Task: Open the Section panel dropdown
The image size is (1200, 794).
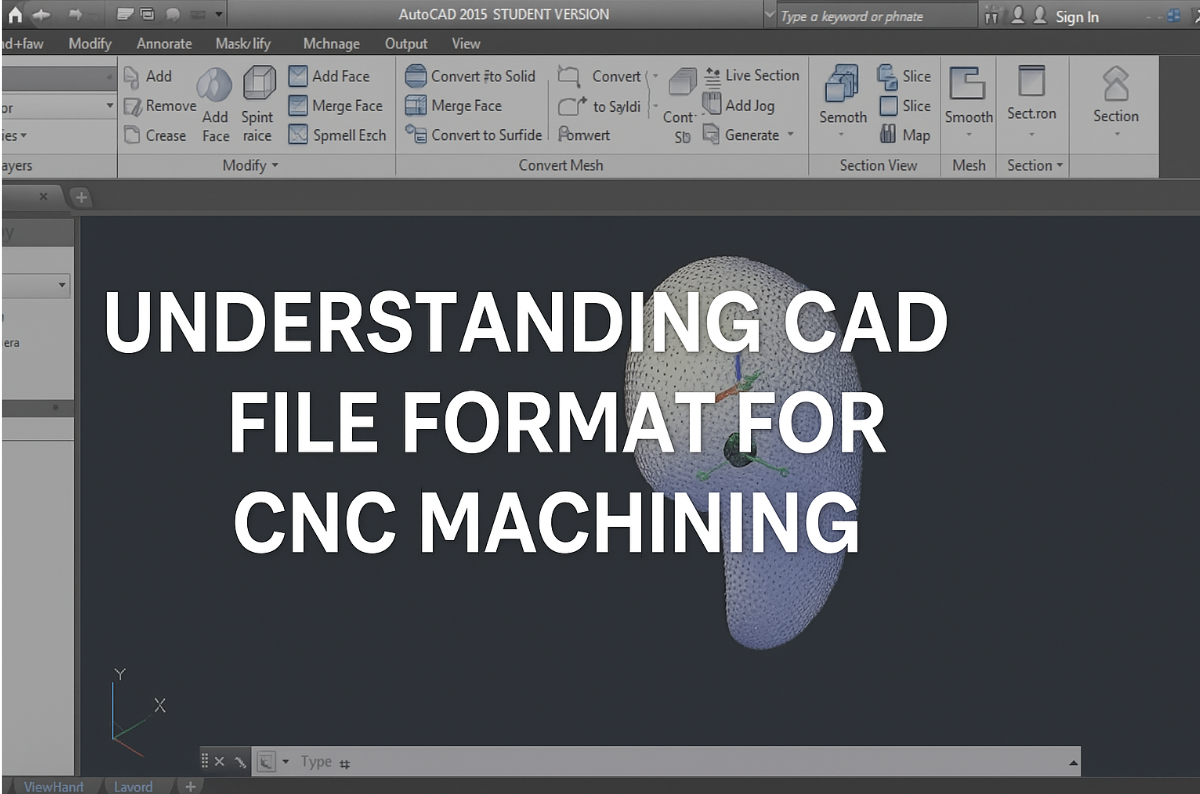Action: click(1033, 165)
